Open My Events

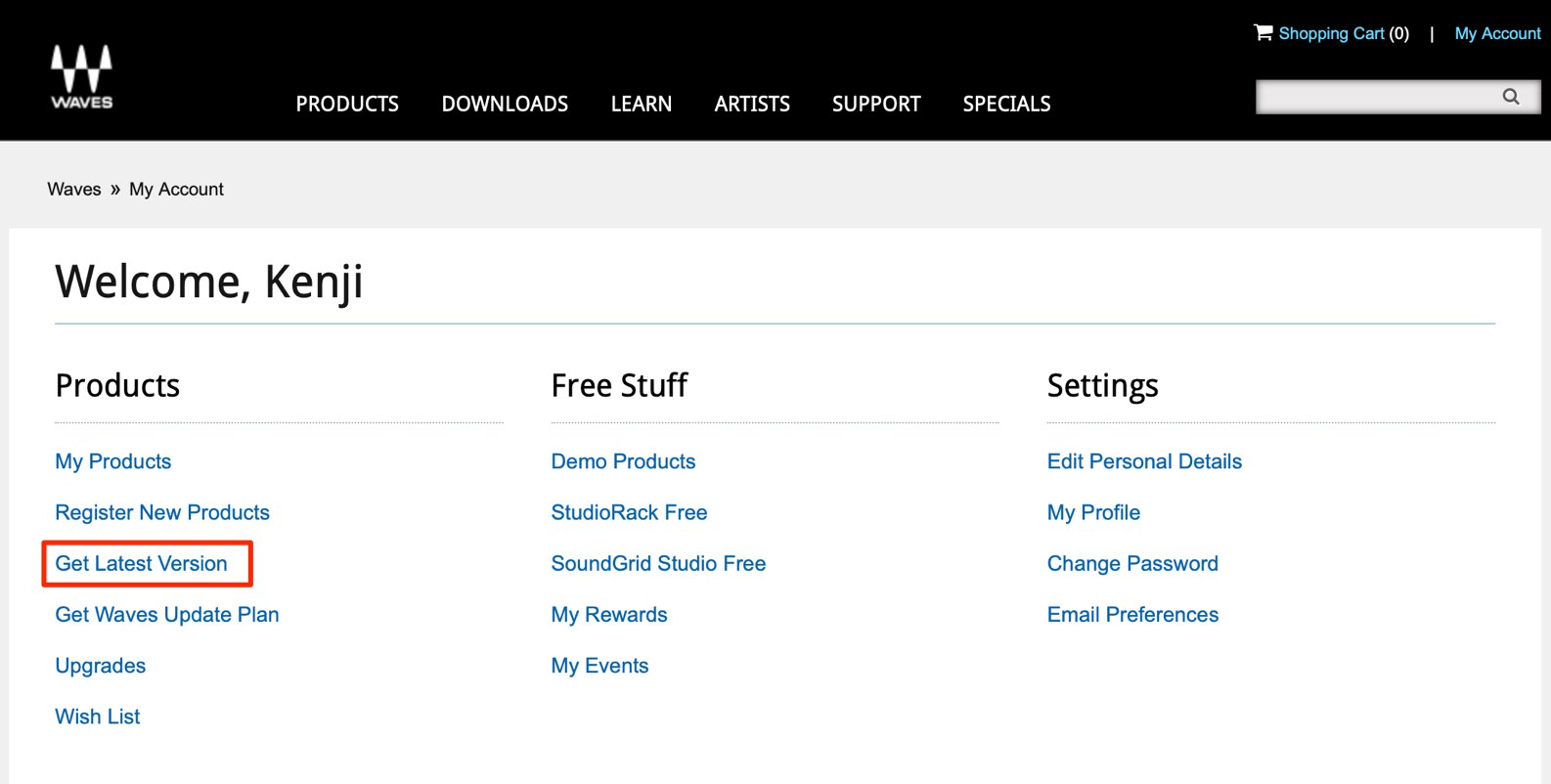[x=599, y=666]
